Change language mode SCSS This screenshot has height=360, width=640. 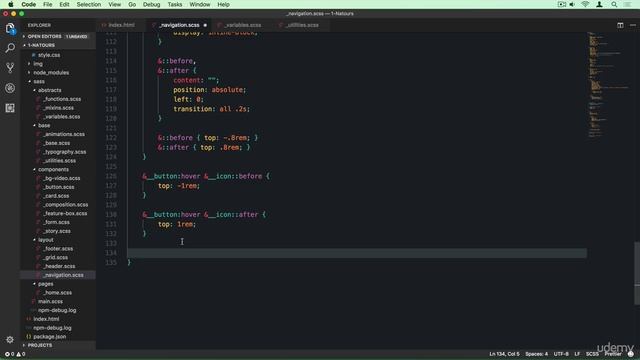tap(592, 354)
